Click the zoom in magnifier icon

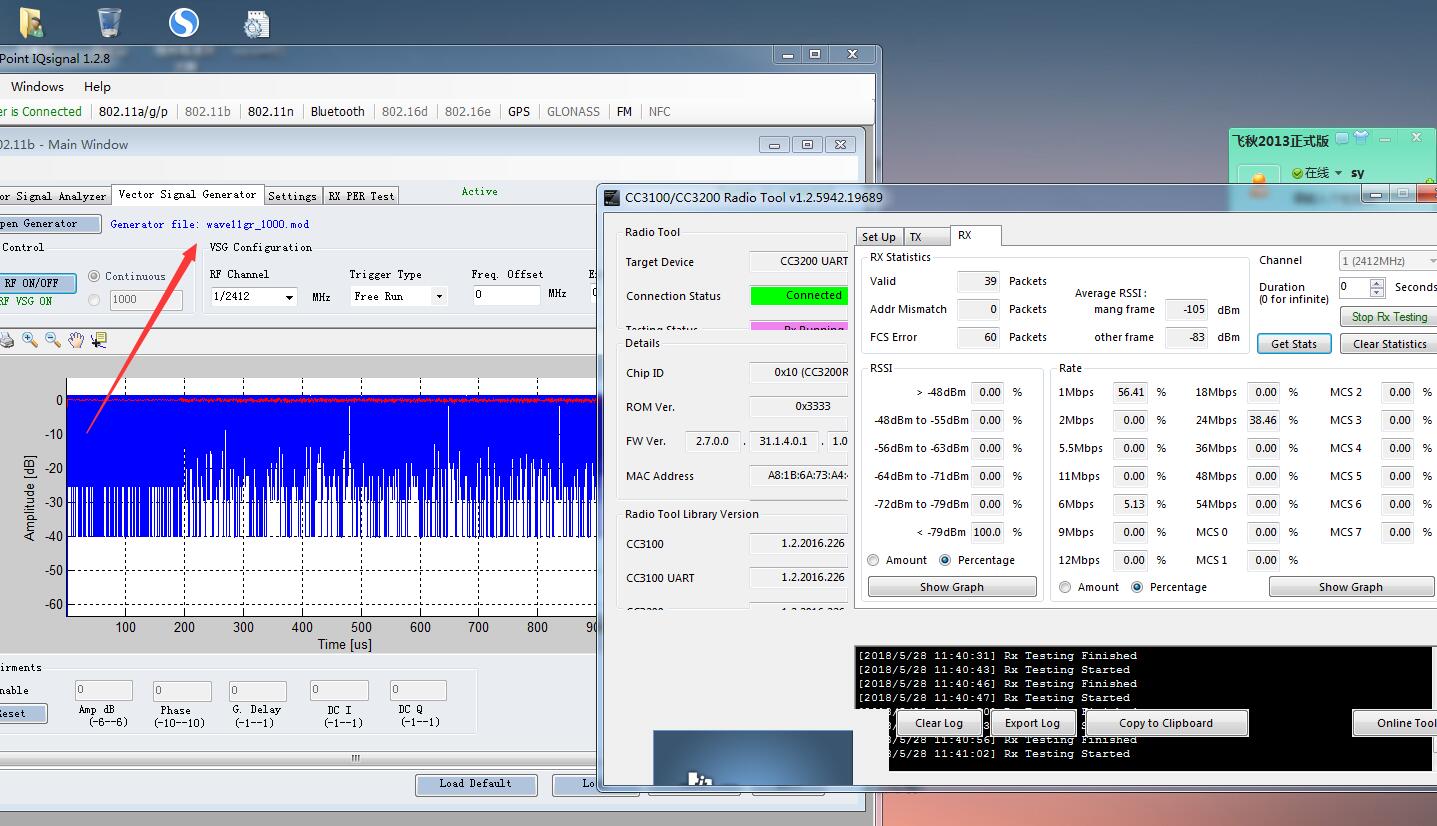pyautogui.click(x=30, y=340)
